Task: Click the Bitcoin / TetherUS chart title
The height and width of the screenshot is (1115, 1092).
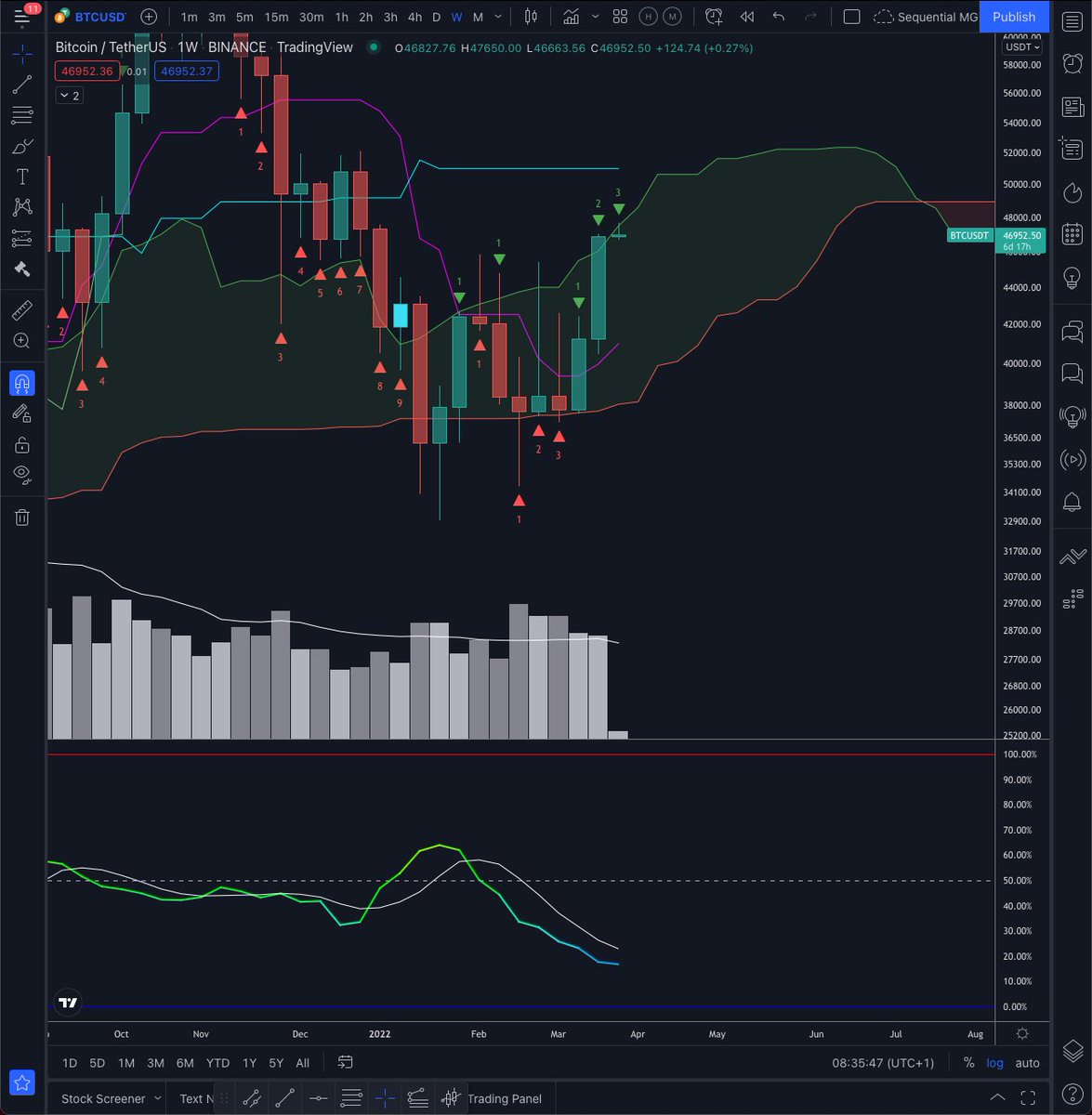Action: point(112,47)
